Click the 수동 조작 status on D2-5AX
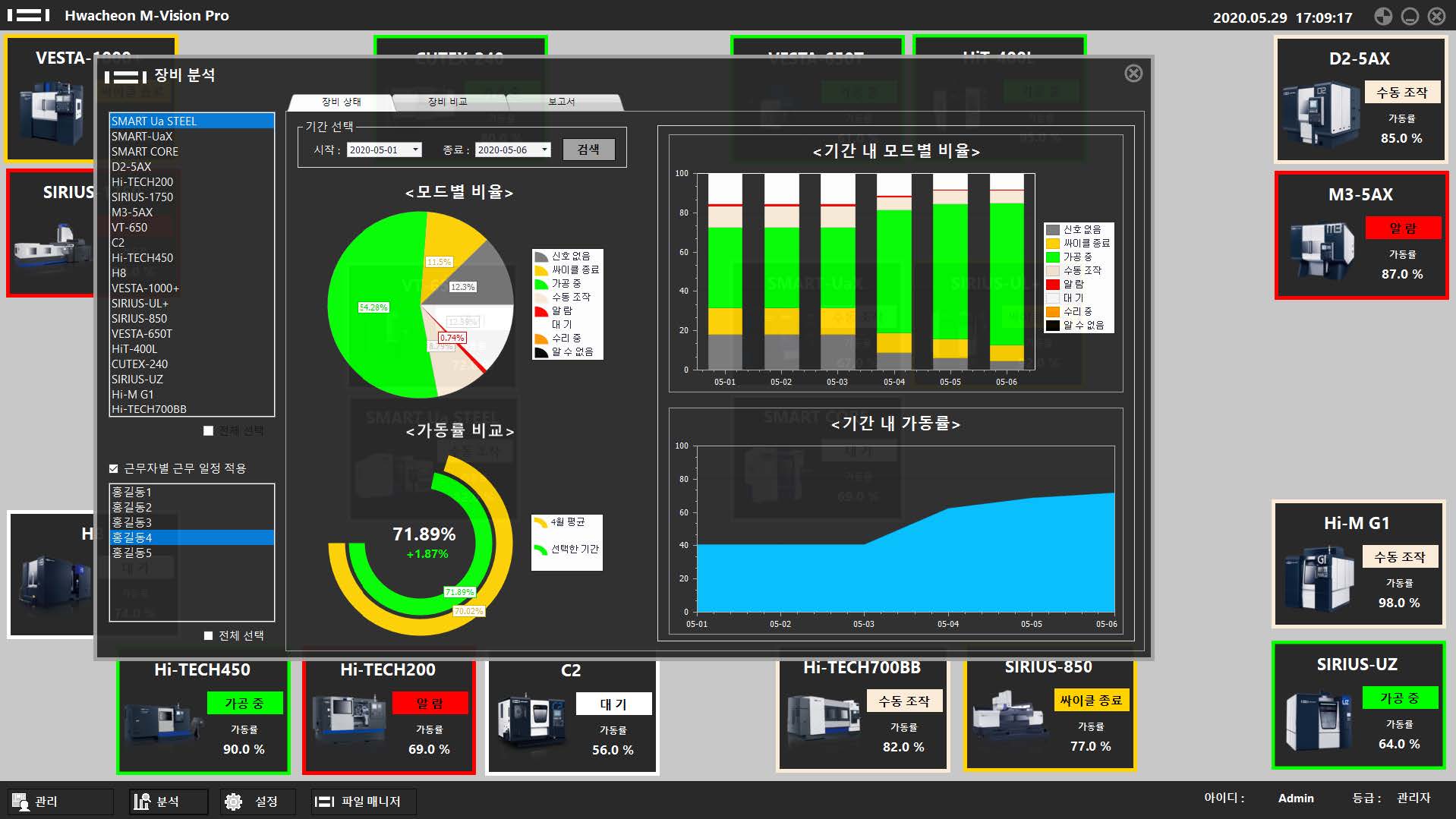Image resolution: width=1456 pixels, height=819 pixels. (1402, 93)
